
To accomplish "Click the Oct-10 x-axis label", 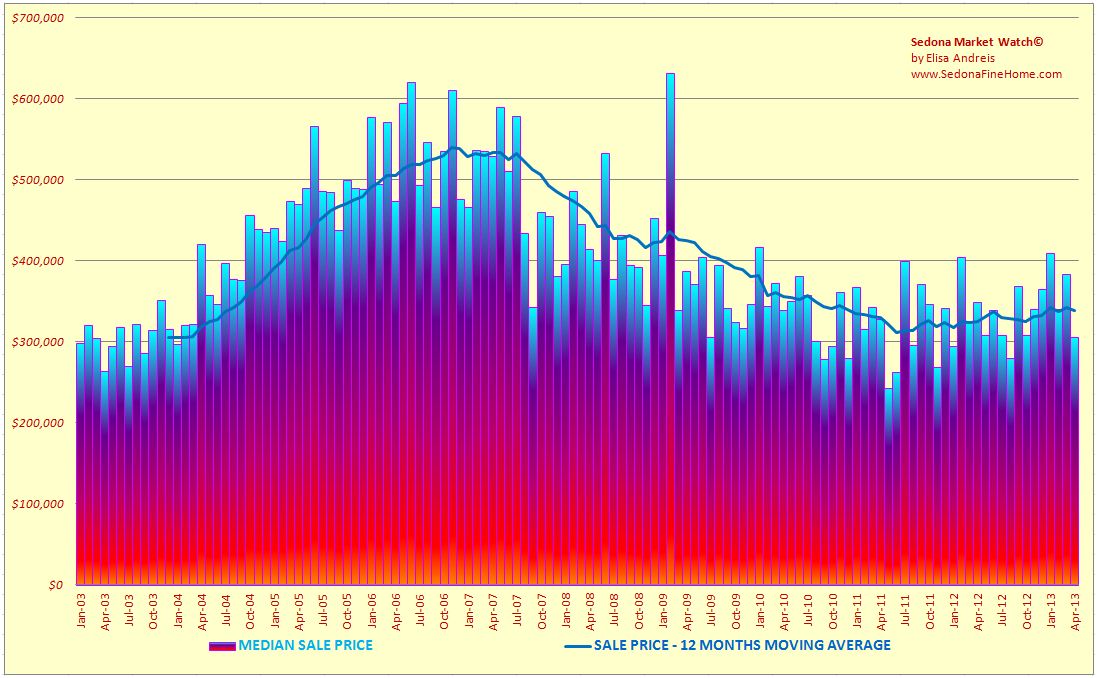I will [x=833, y=612].
